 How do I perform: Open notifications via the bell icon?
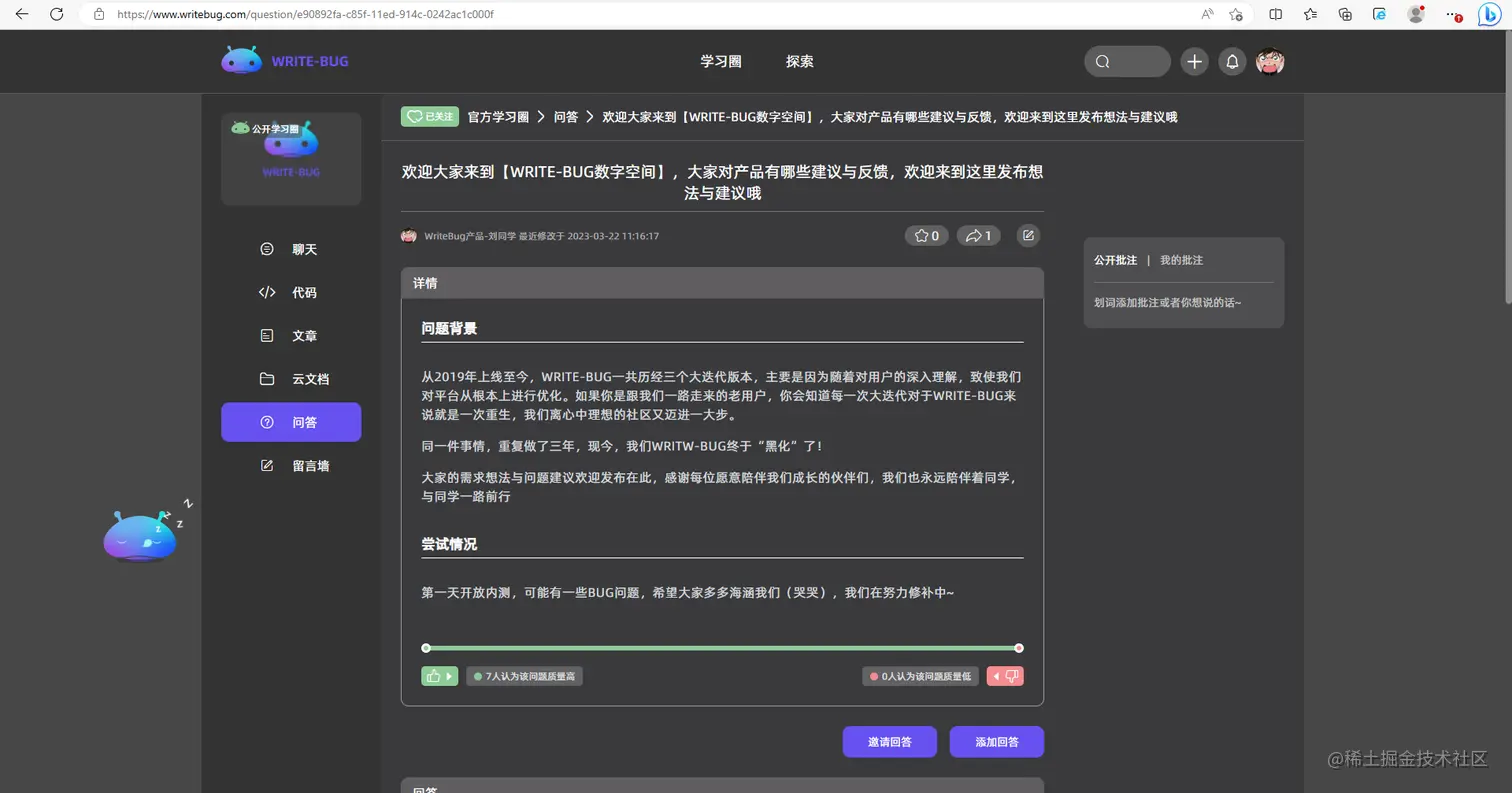point(1232,61)
